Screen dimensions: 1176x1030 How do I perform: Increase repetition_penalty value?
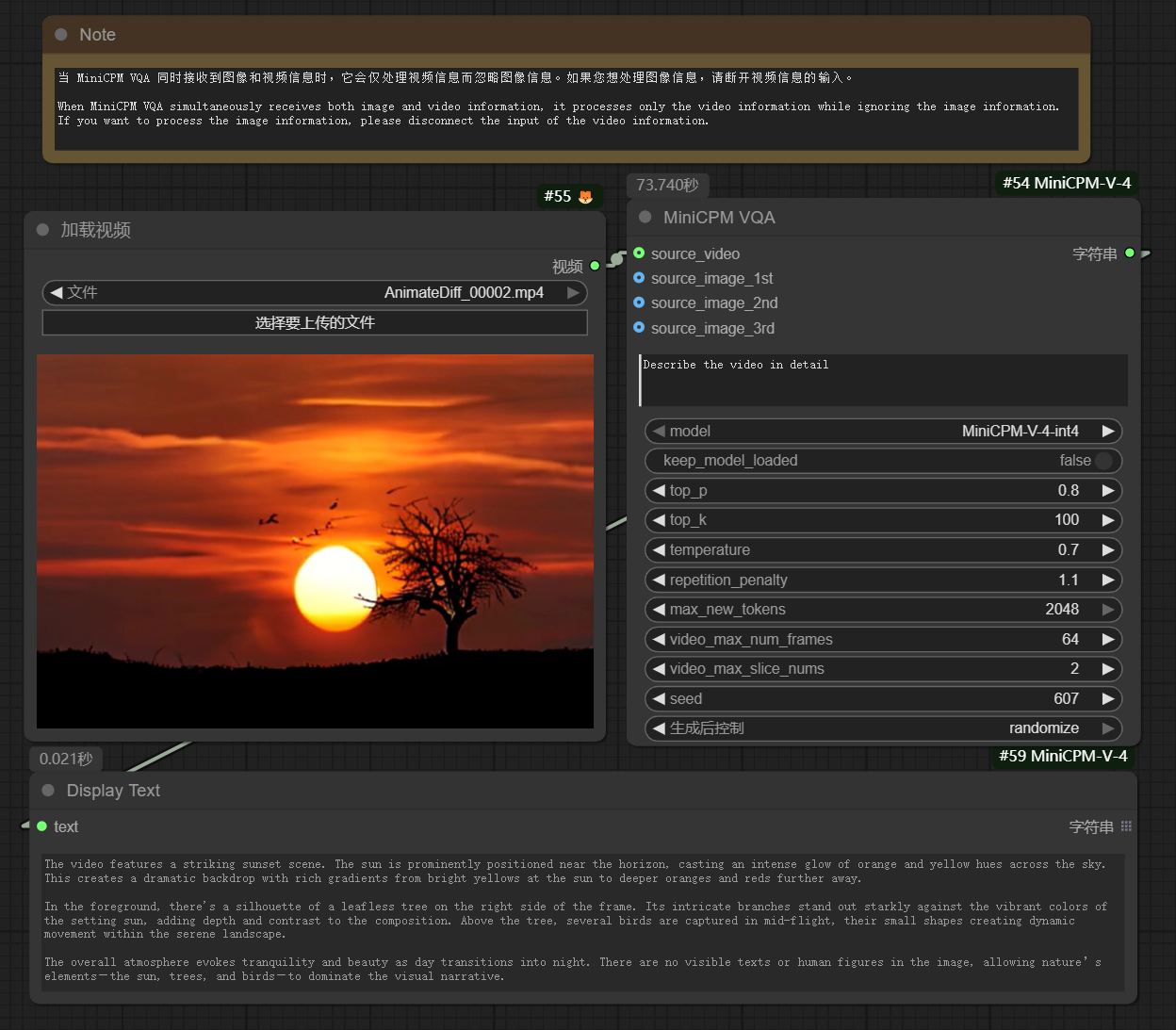tap(1108, 580)
